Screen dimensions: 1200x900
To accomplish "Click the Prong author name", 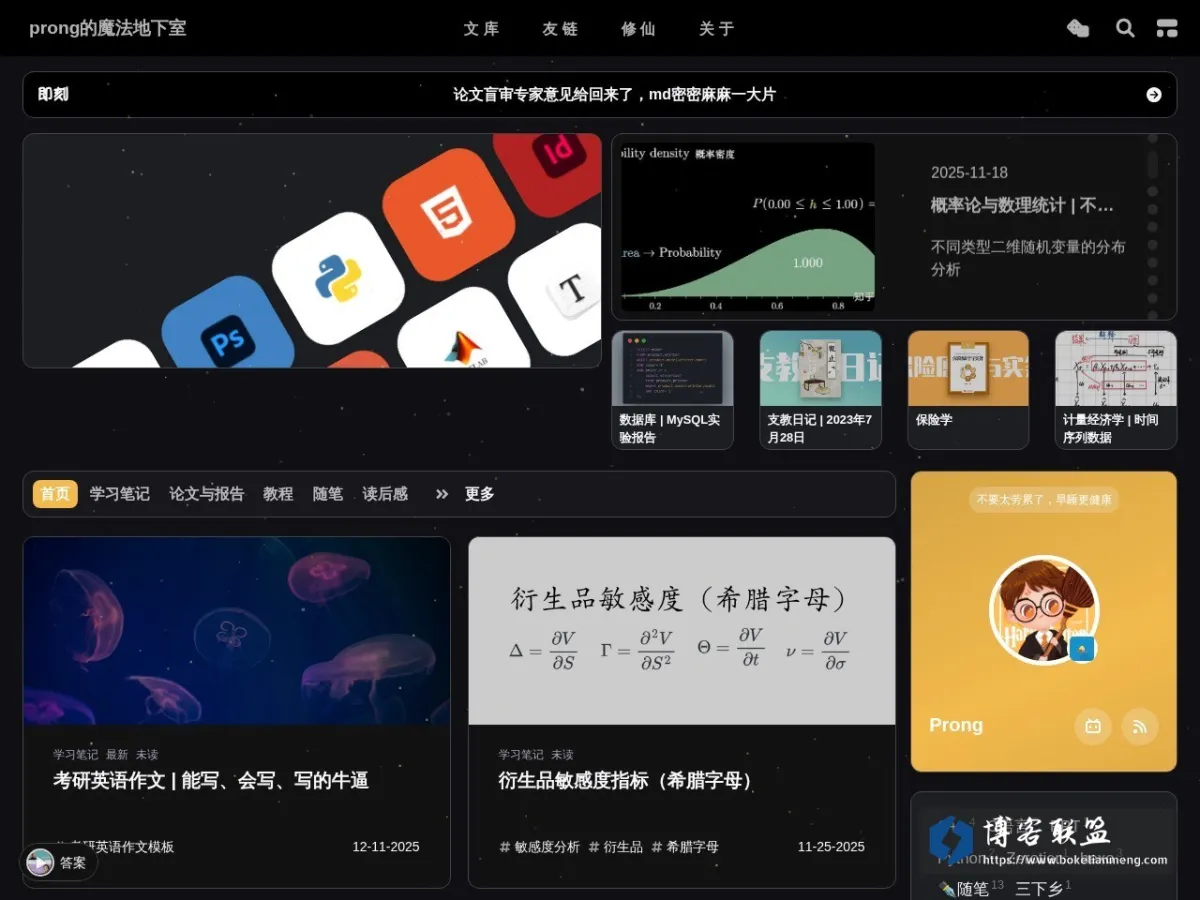I will (956, 726).
